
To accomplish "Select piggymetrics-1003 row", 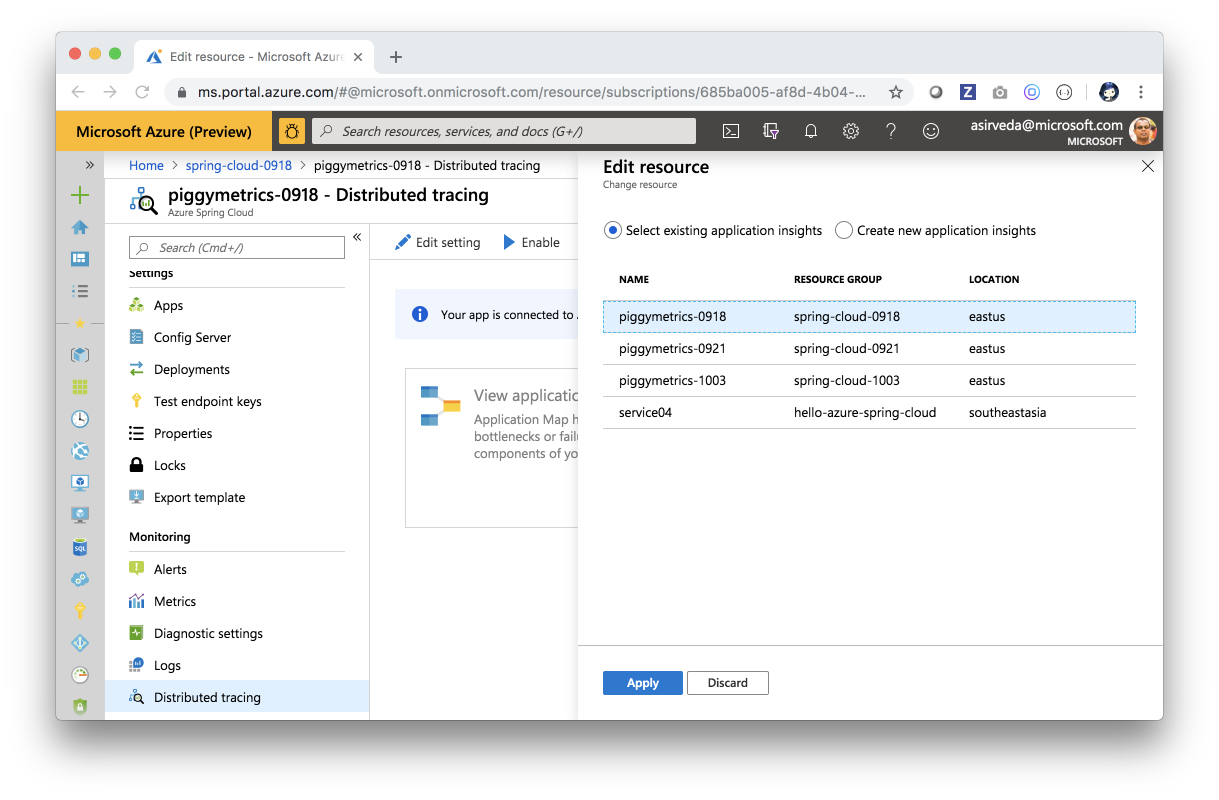I will click(869, 381).
